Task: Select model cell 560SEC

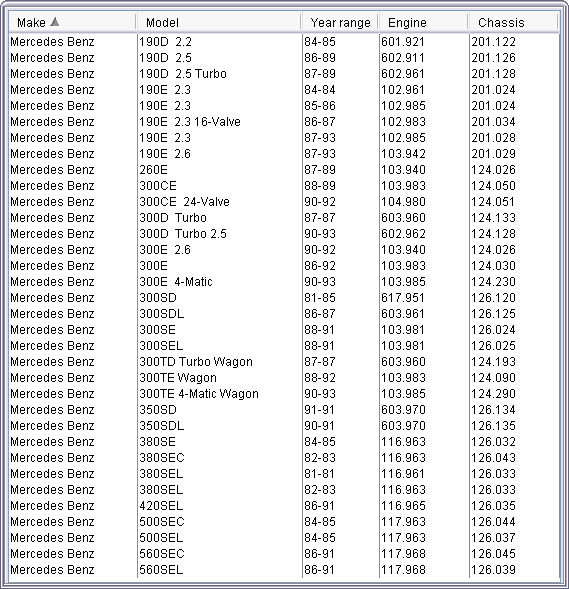Action: point(162,554)
